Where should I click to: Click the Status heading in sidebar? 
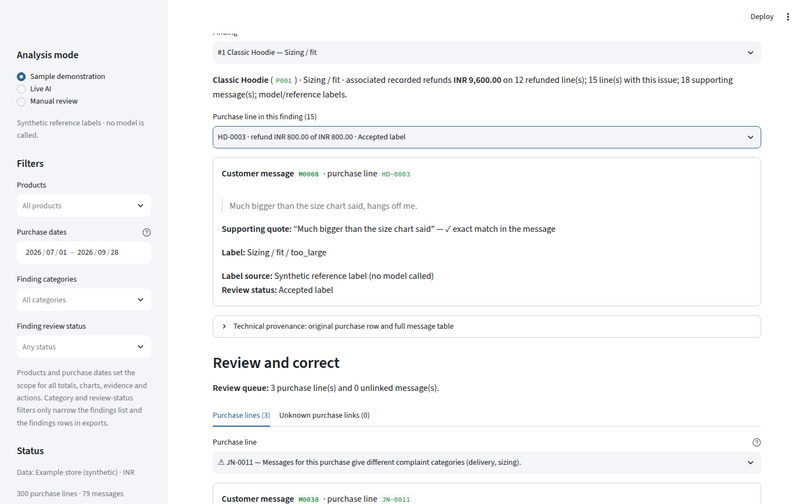30,451
